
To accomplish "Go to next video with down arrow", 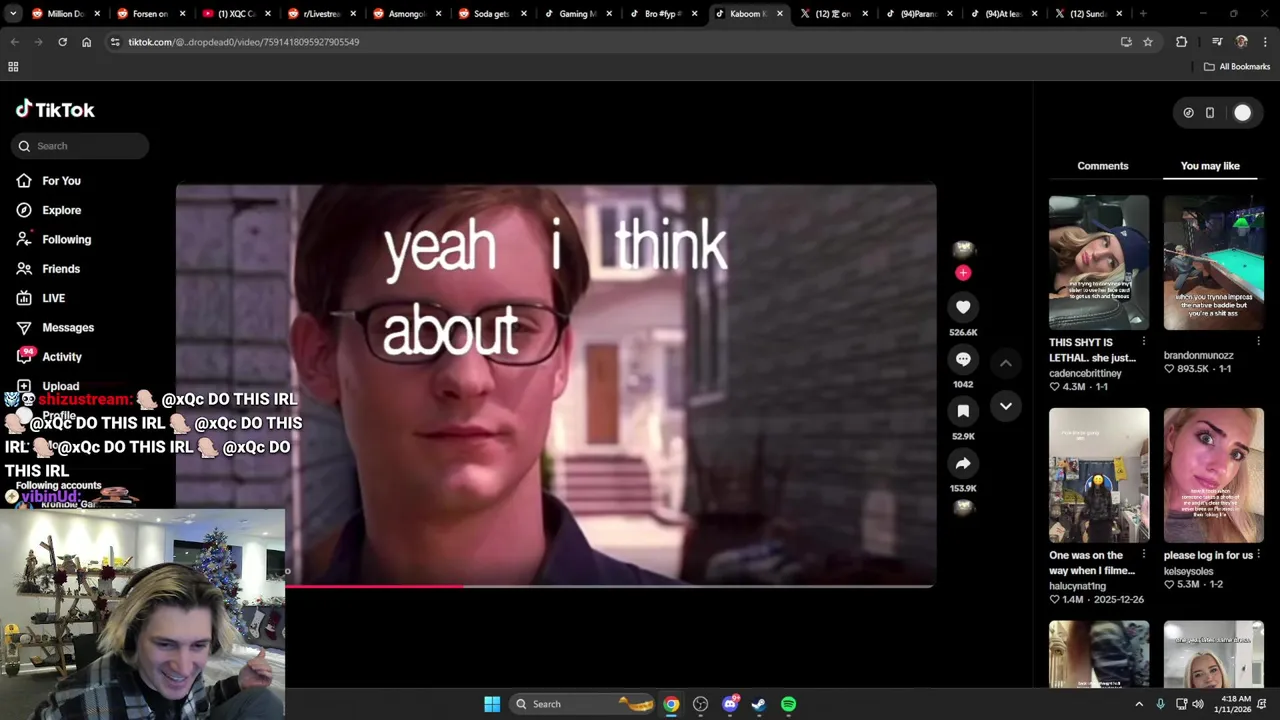I will [x=1006, y=406].
